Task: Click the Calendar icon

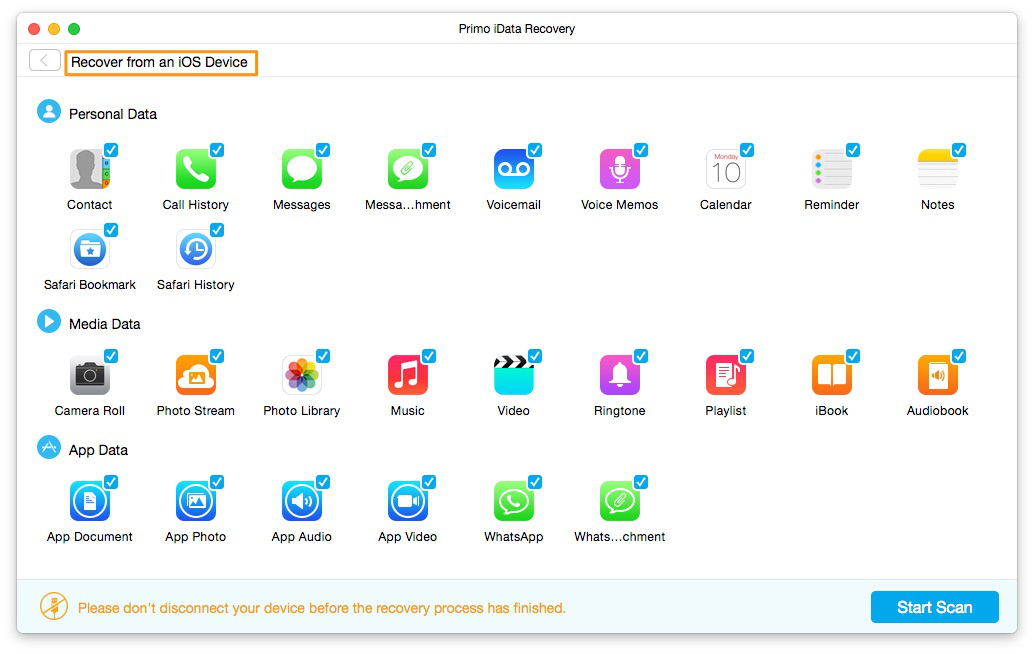Action: click(726, 169)
